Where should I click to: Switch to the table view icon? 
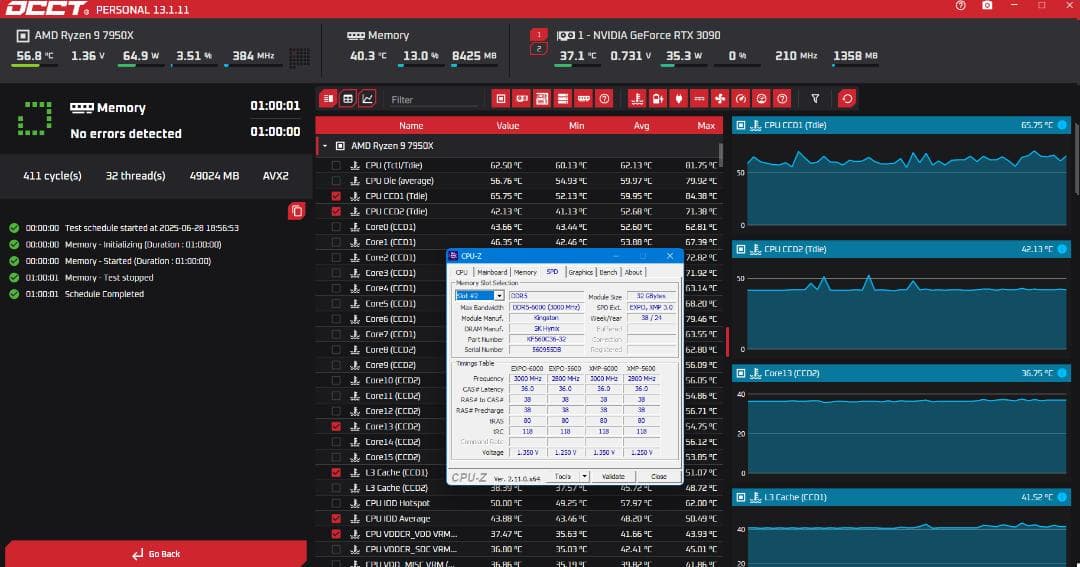click(348, 99)
